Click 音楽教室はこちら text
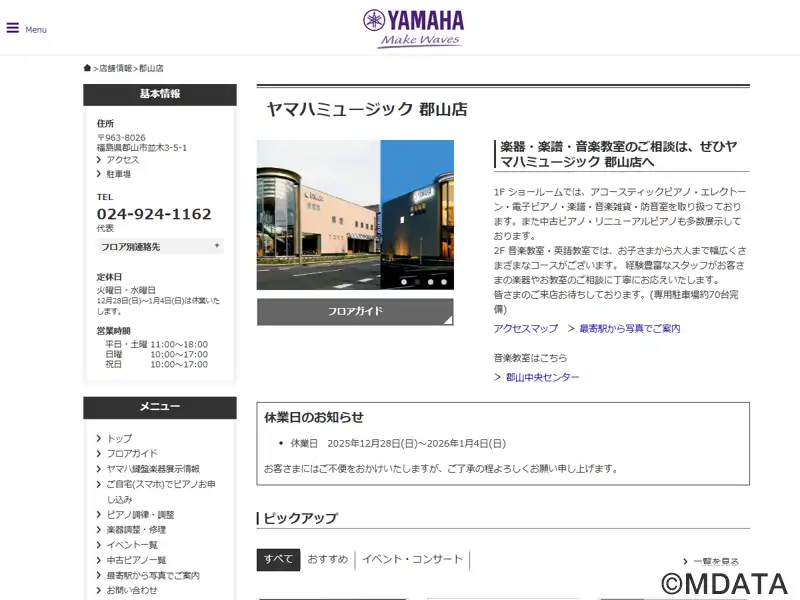800x600 pixels. click(530, 358)
